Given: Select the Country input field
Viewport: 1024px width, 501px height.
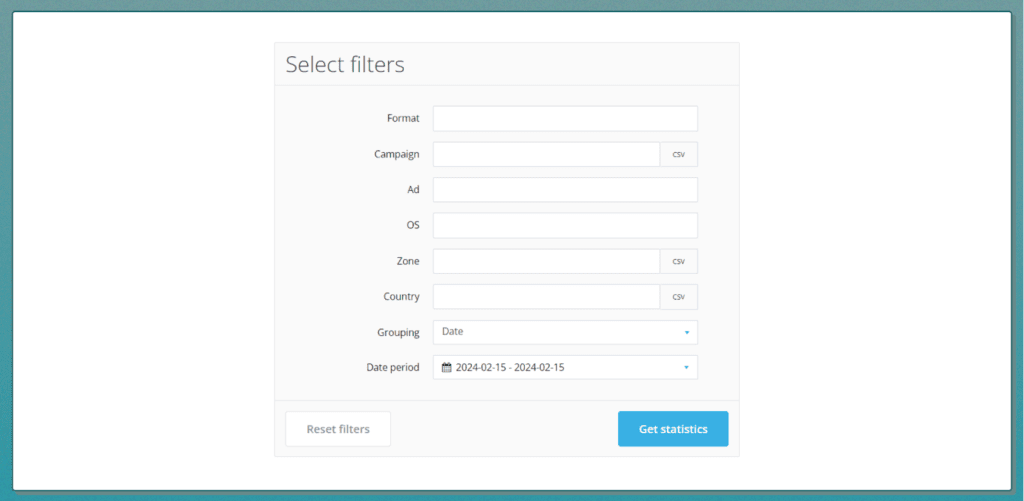Looking at the screenshot, I should click(546, 297).
